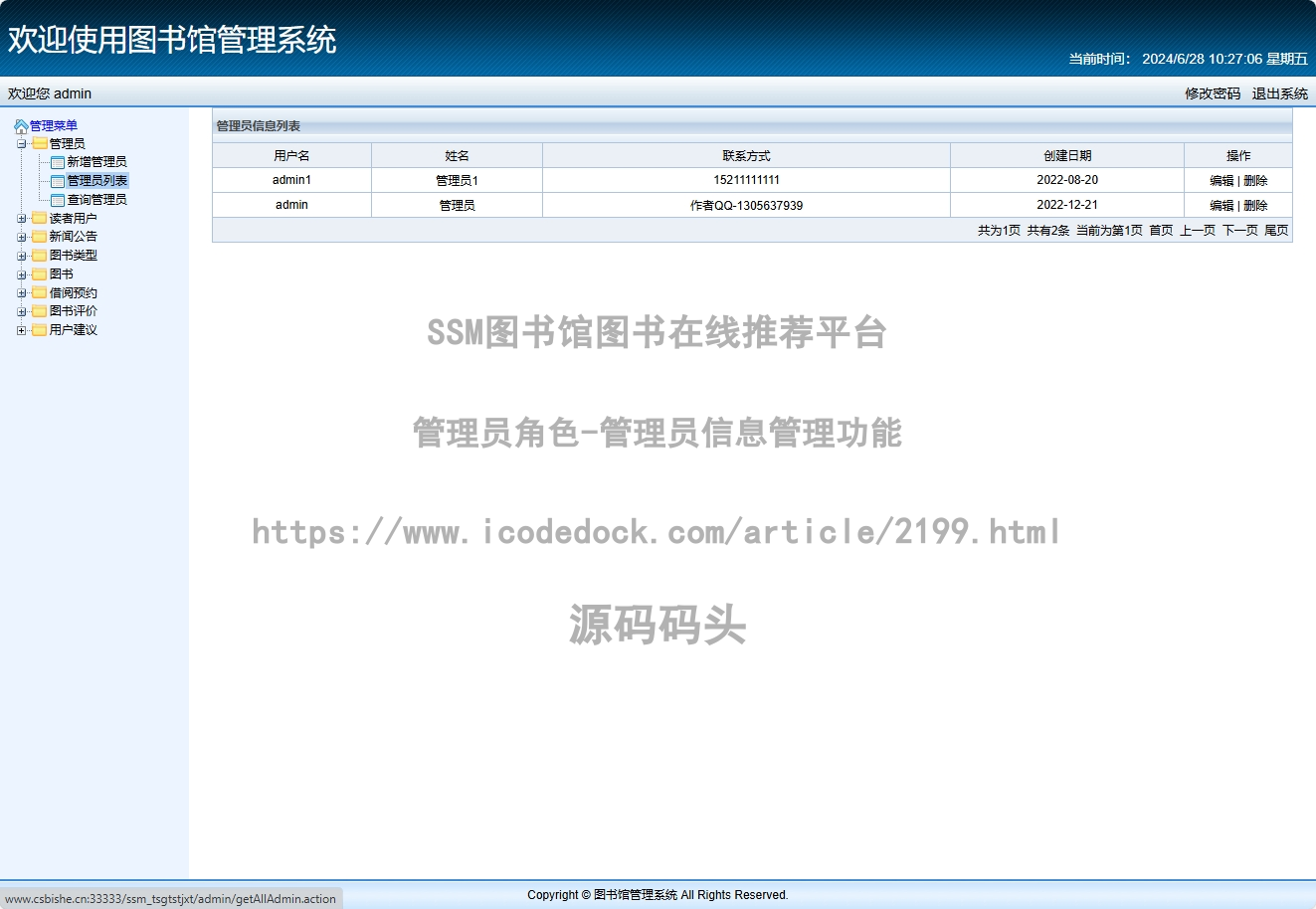This screenshot has height=909, width=1316.
Task: Expand the 用户建议 tree node
Action: (22, 330)
